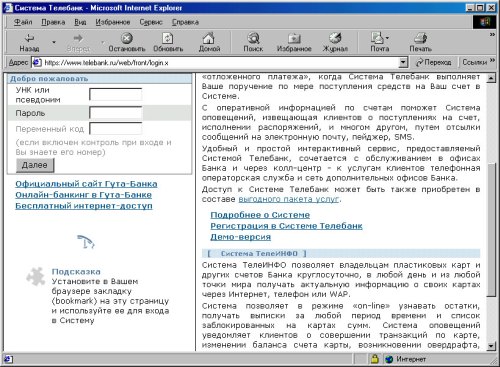Click the telephone handset icon
The width and height of the screenshot is (500, 367).
tap(86, 242)
